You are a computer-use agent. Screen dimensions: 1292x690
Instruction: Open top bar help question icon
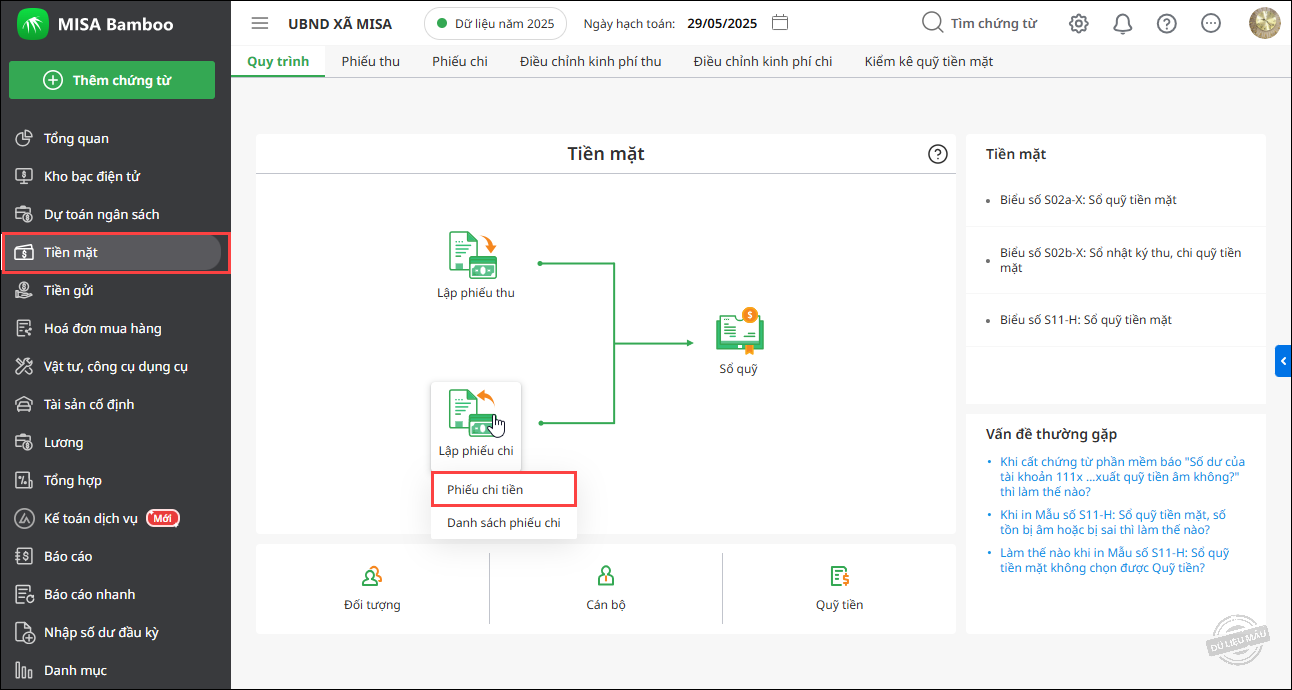click(x=1166, y=24)
